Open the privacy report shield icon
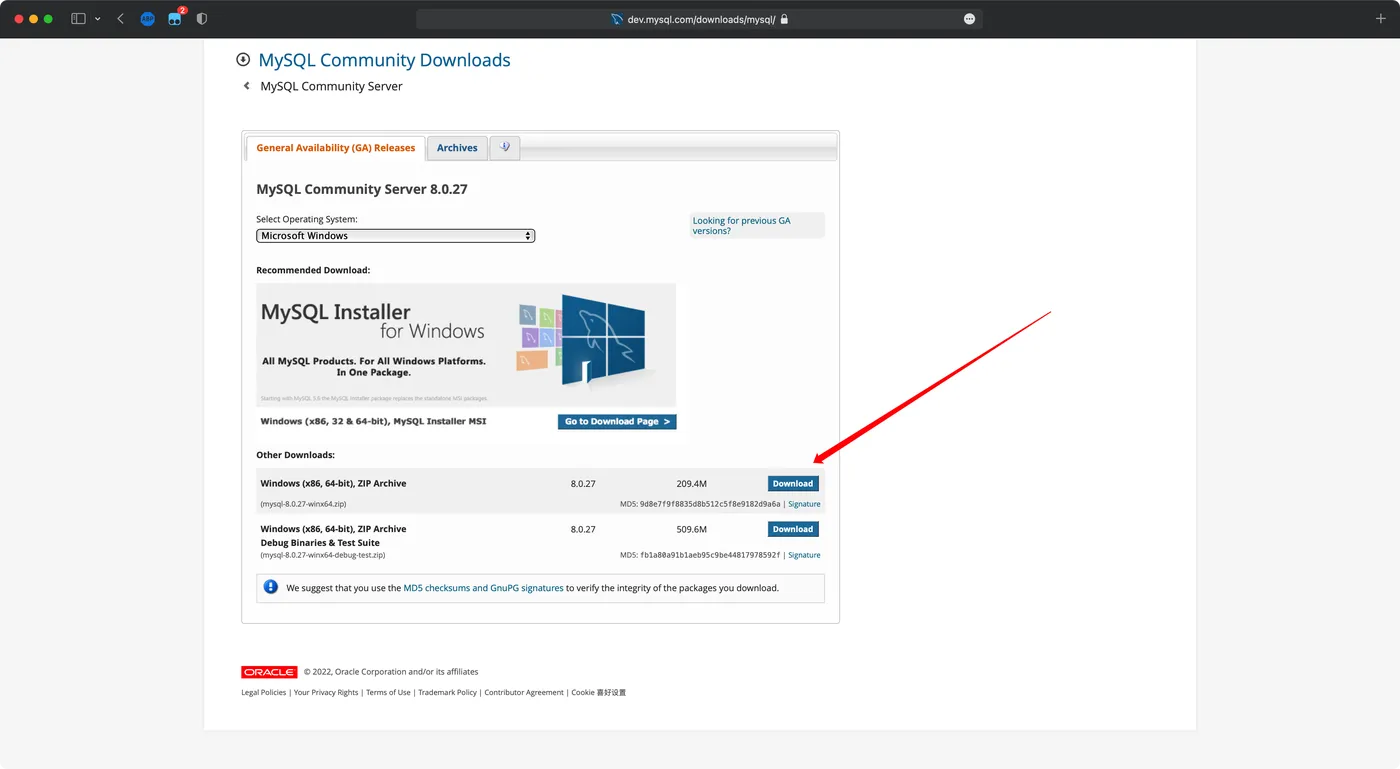Image resolution: width=1400 pixels, height=769 pixels. tap(202, 19)
